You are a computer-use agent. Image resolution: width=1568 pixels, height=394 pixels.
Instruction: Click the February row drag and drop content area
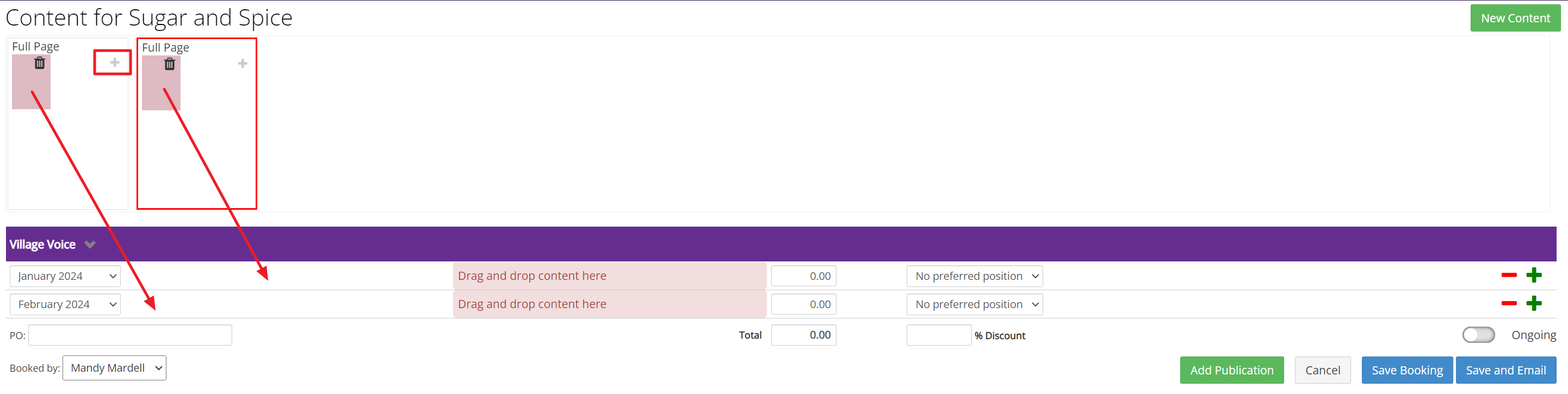click(x=609, y=304)
